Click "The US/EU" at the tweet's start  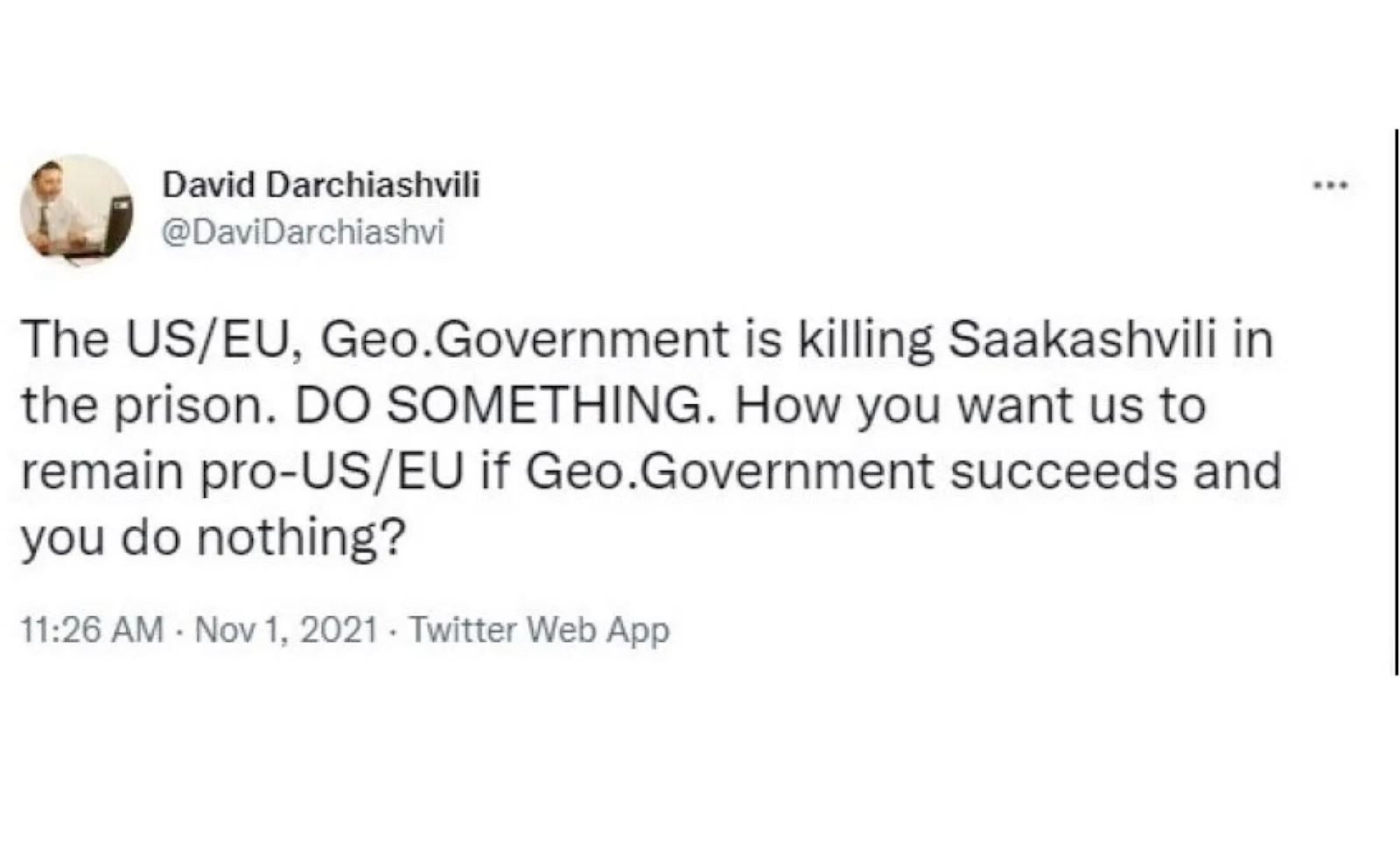click(155, 339)
